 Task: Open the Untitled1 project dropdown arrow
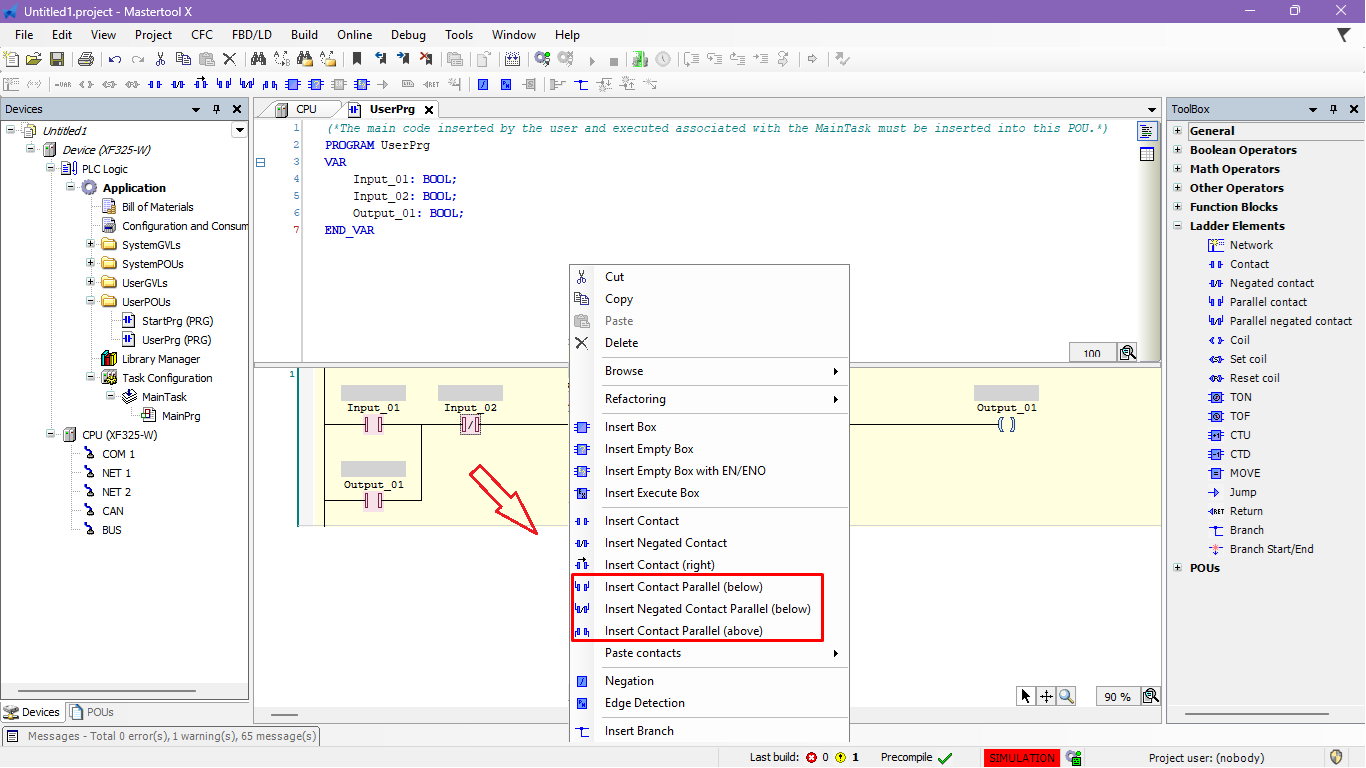(239, 130)
